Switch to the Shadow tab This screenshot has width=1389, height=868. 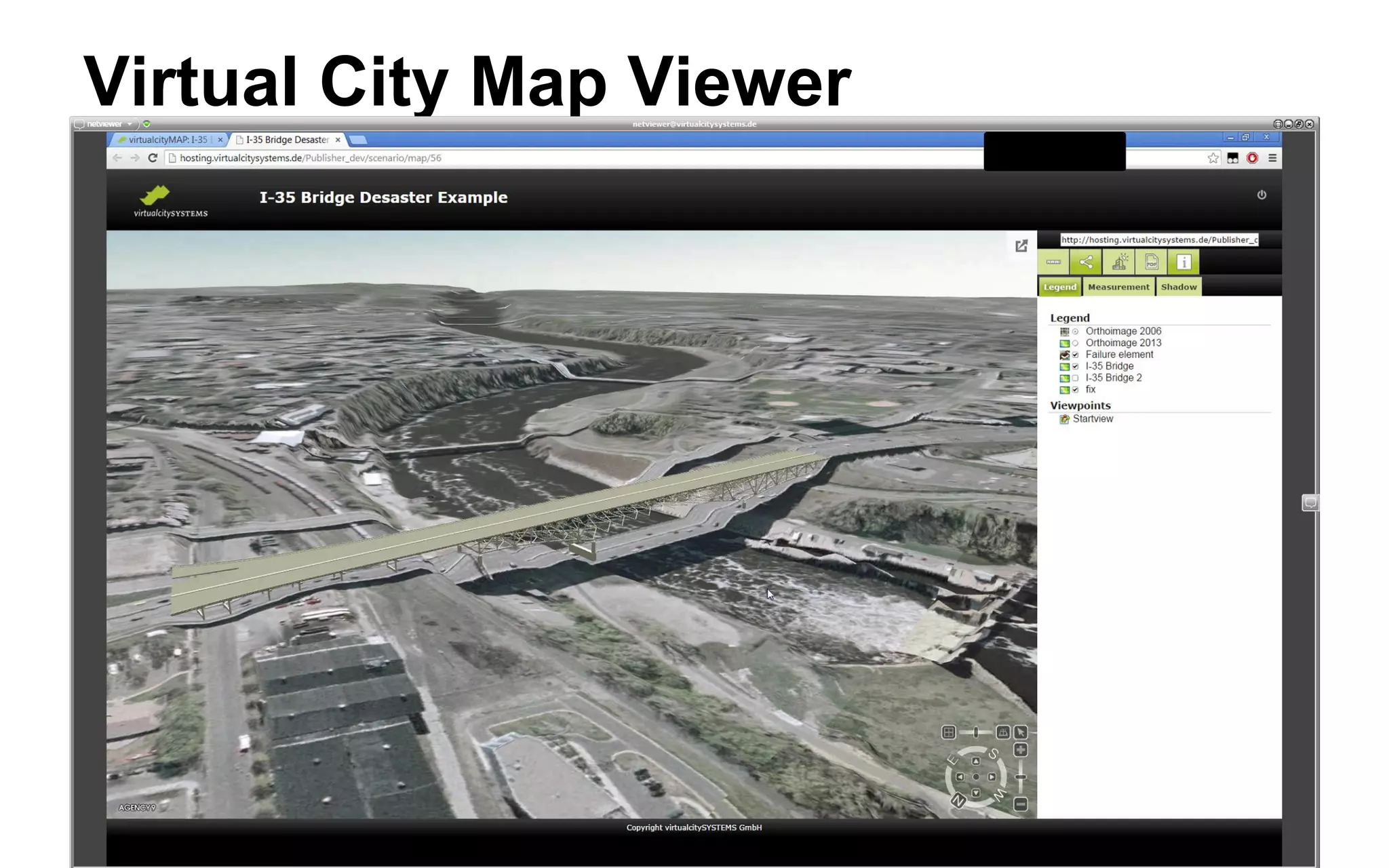tap(1179, 287)
